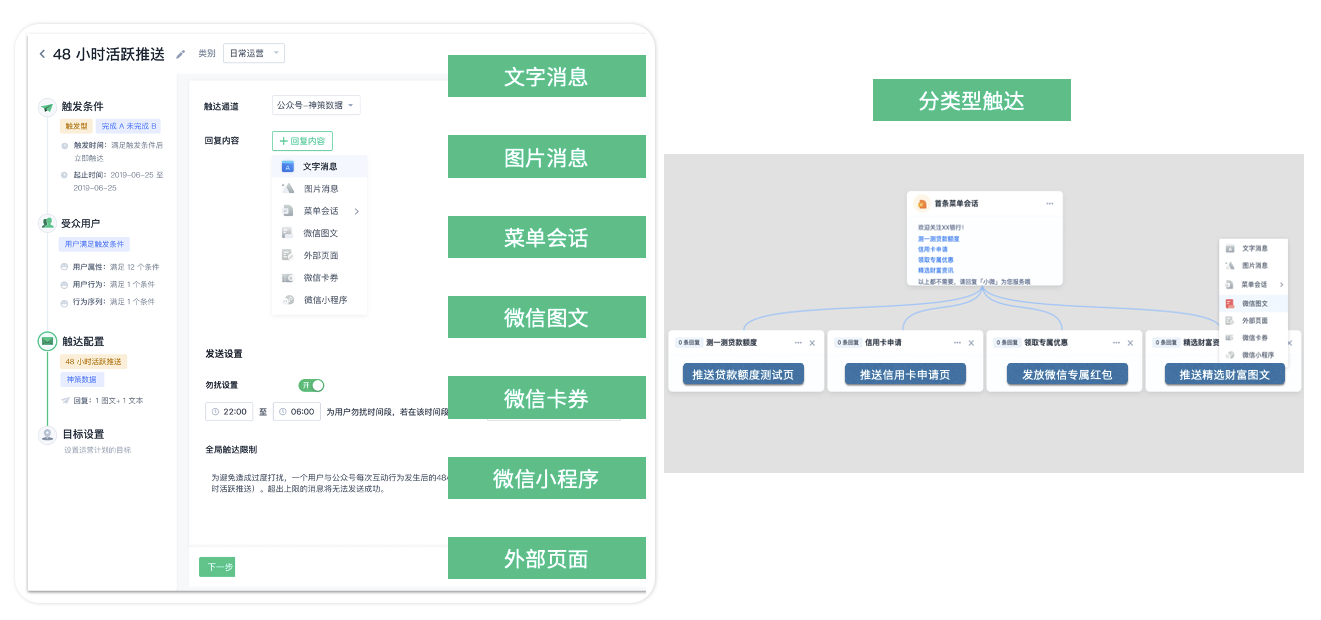Click the clock icon in 22:00 field
The image size is (1321, 620).
[x=214, y=411]
